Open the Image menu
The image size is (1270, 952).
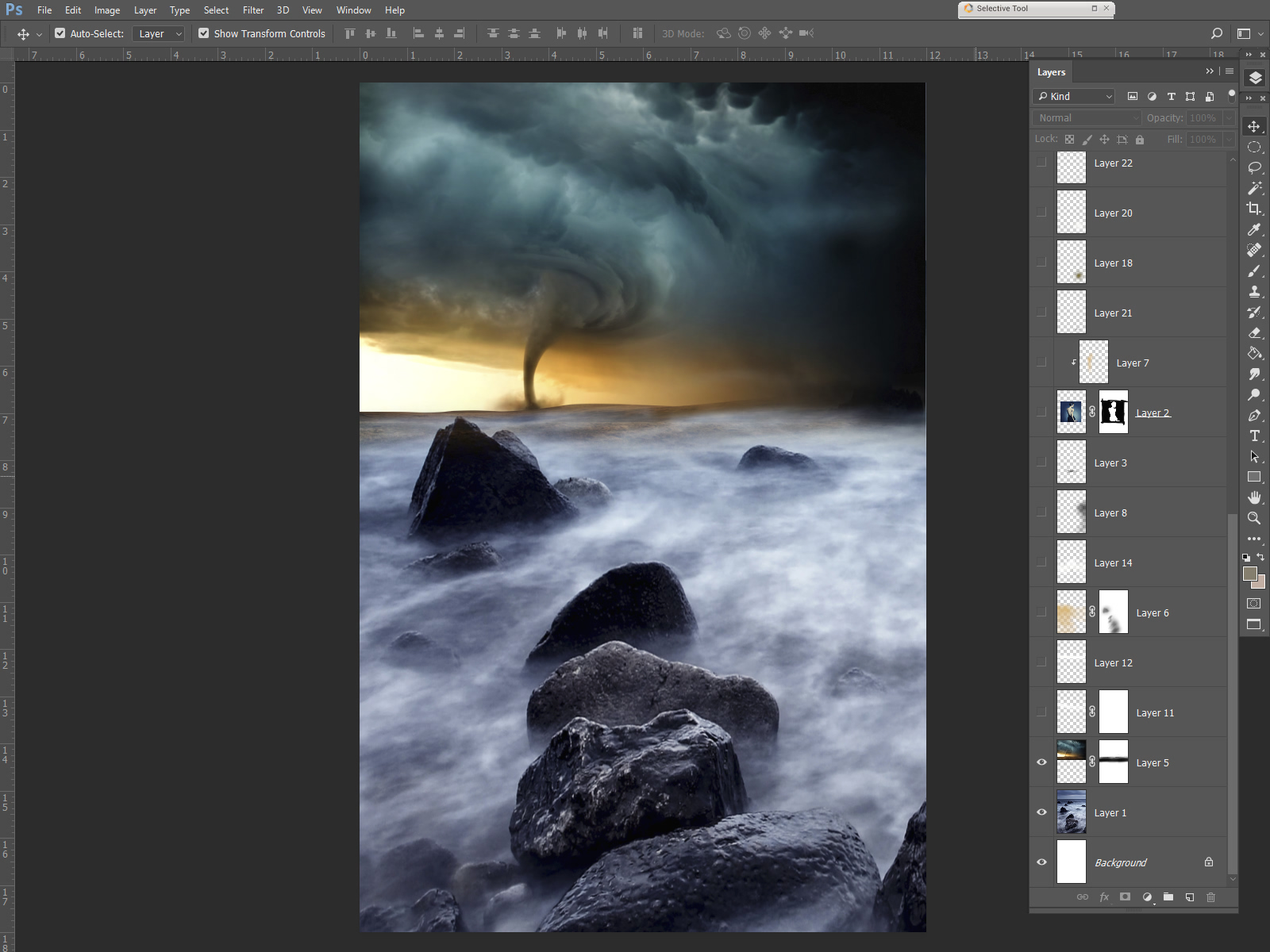click(107, 10)
